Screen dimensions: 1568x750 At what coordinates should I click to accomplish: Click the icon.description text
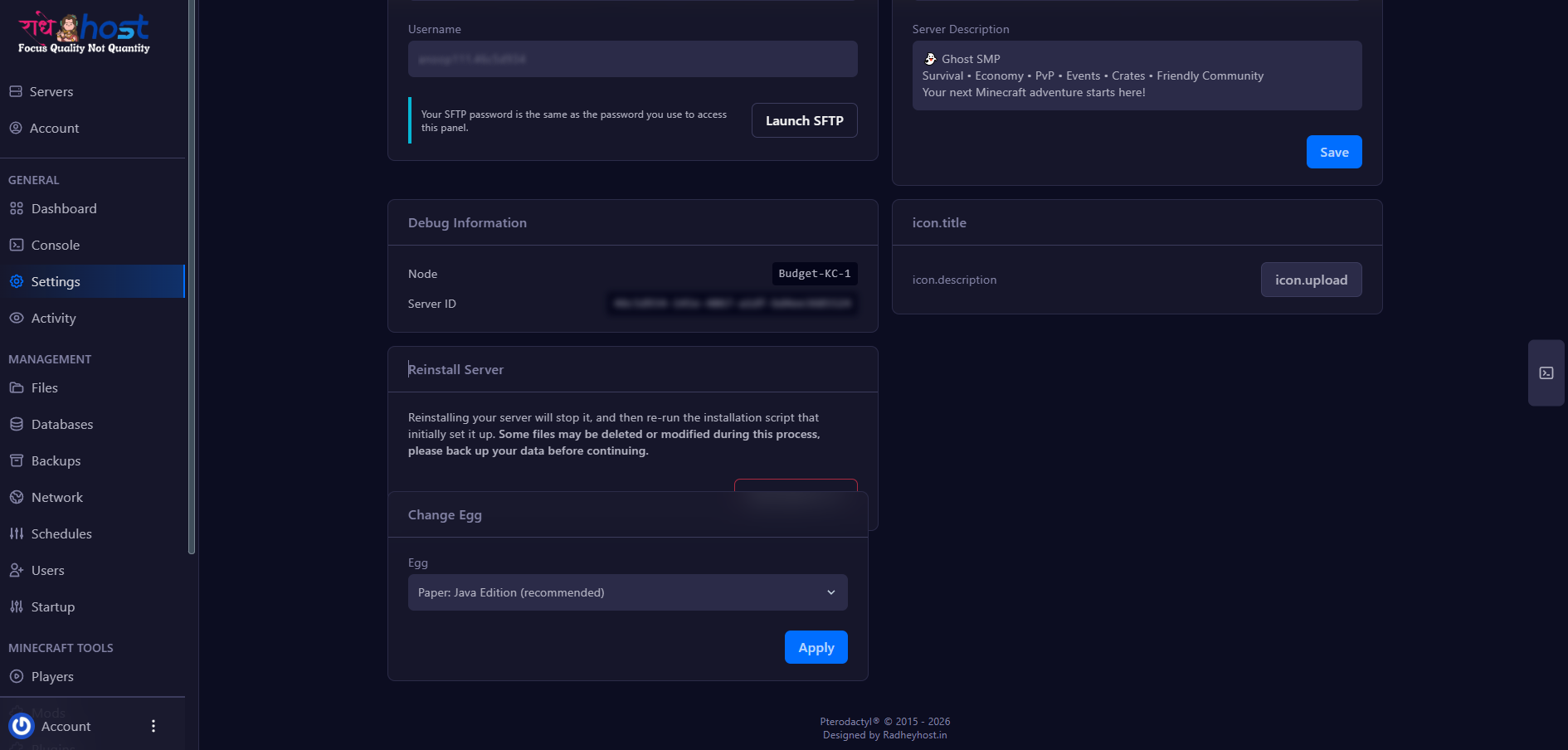tap(954, 280)
